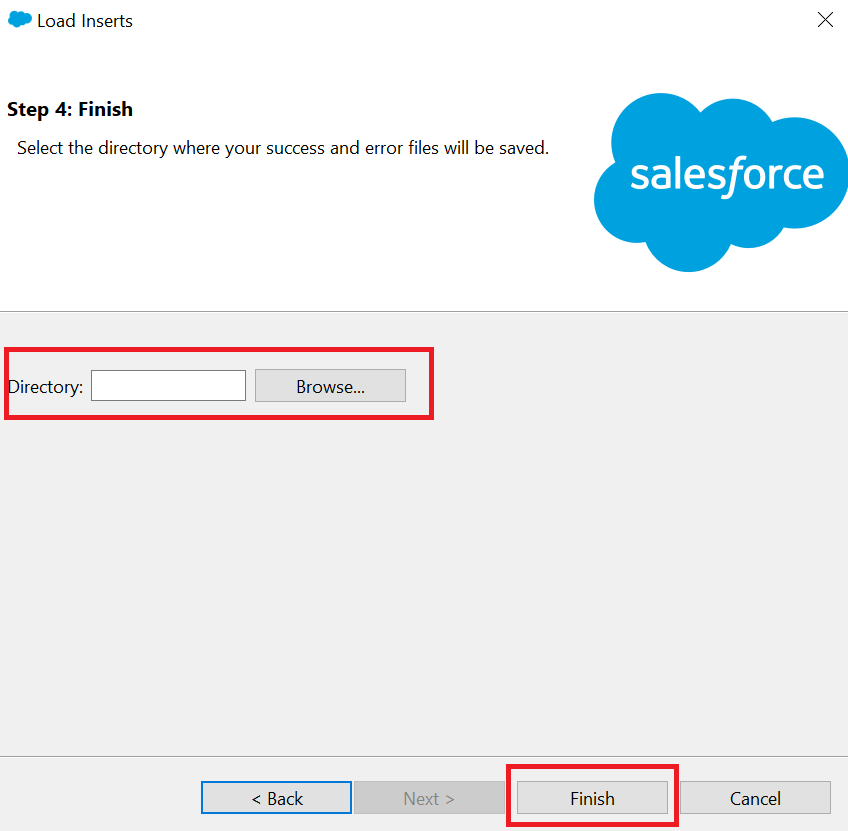Click the success and error files instruction text
Screen dimensions: 848x831
tap(283, 148)
